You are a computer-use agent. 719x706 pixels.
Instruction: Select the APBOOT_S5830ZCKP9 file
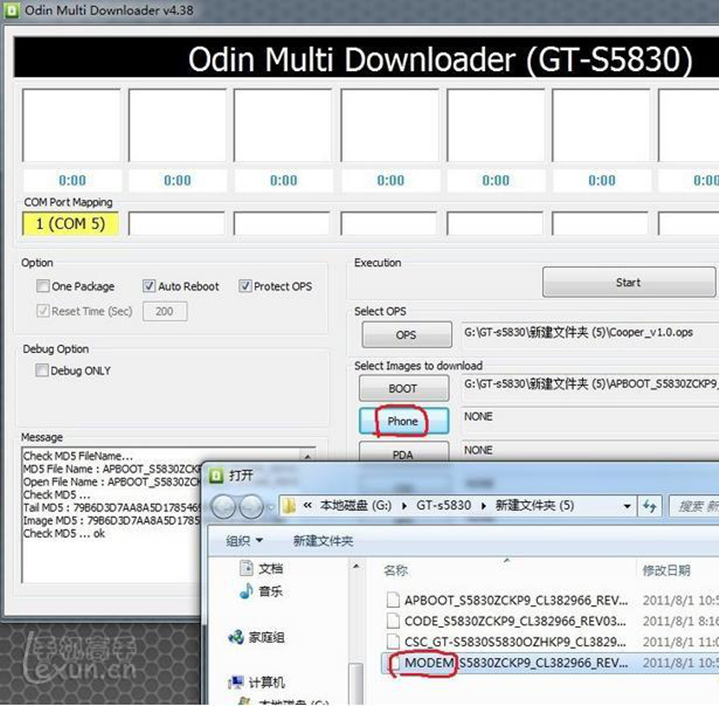pos(516,600)
